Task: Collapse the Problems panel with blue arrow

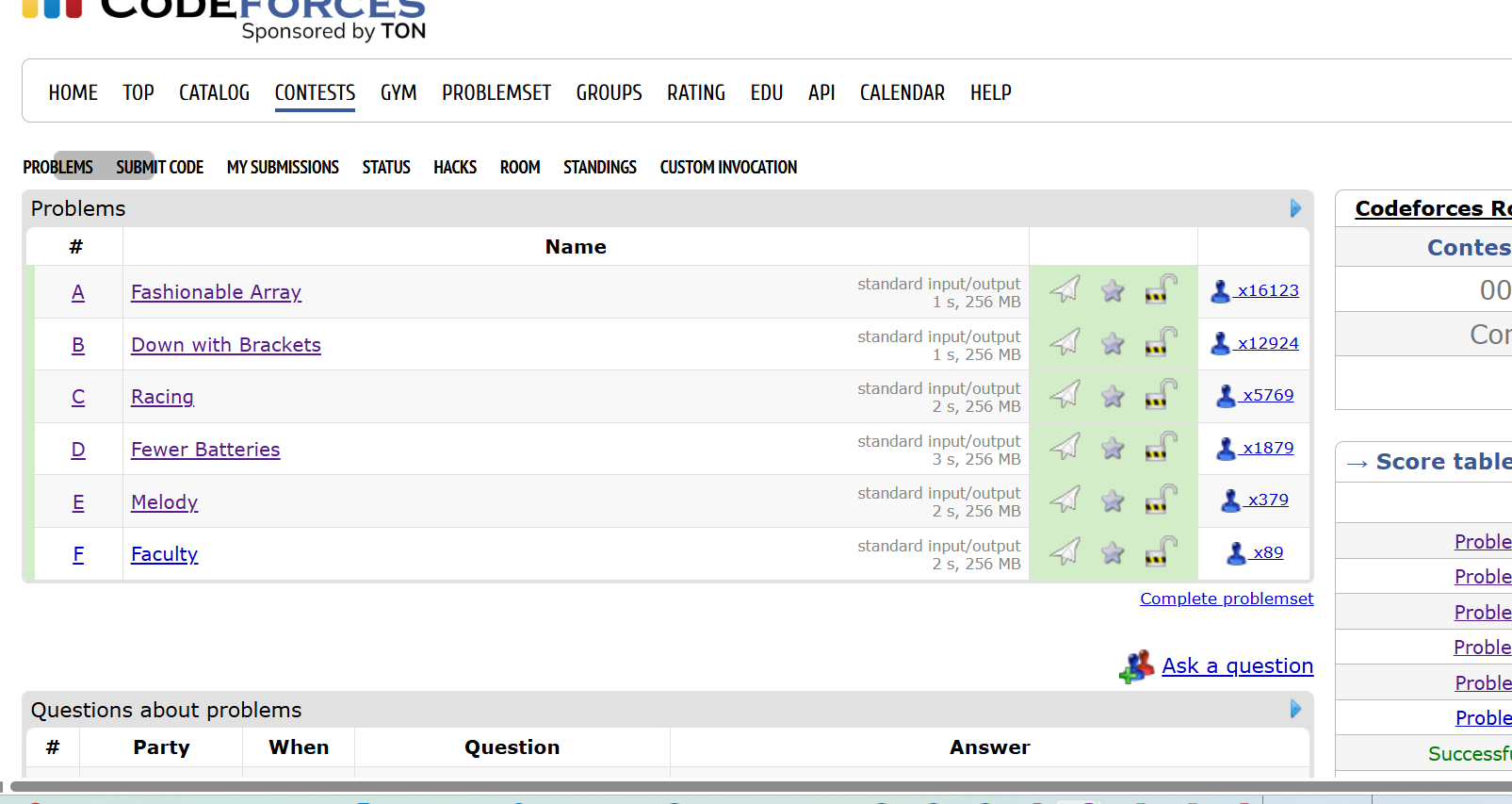Action: pyautogui.click(x=1295, y=208)
